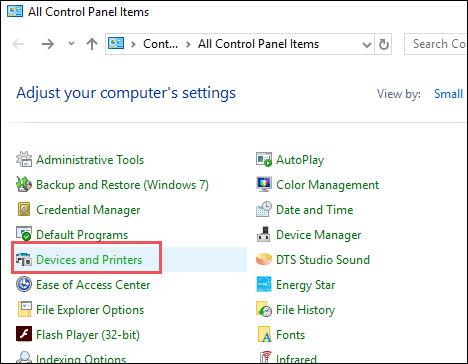Open Default Programs link

(x=82, y=235)
